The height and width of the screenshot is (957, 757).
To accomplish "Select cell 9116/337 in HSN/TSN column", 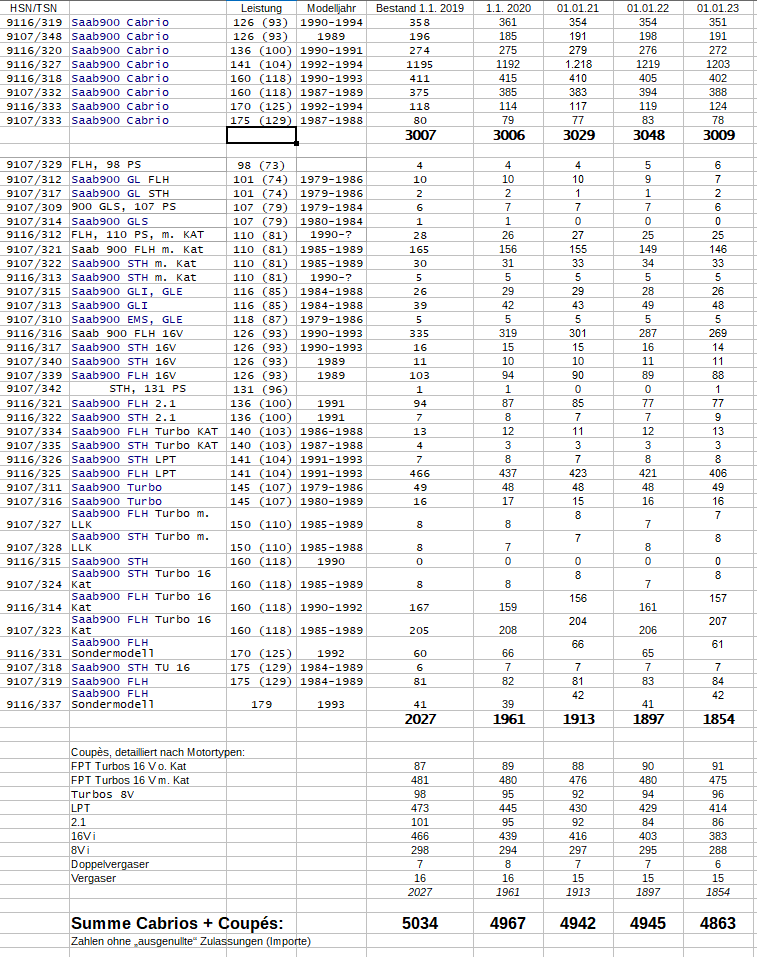I will tap(34, 704).
